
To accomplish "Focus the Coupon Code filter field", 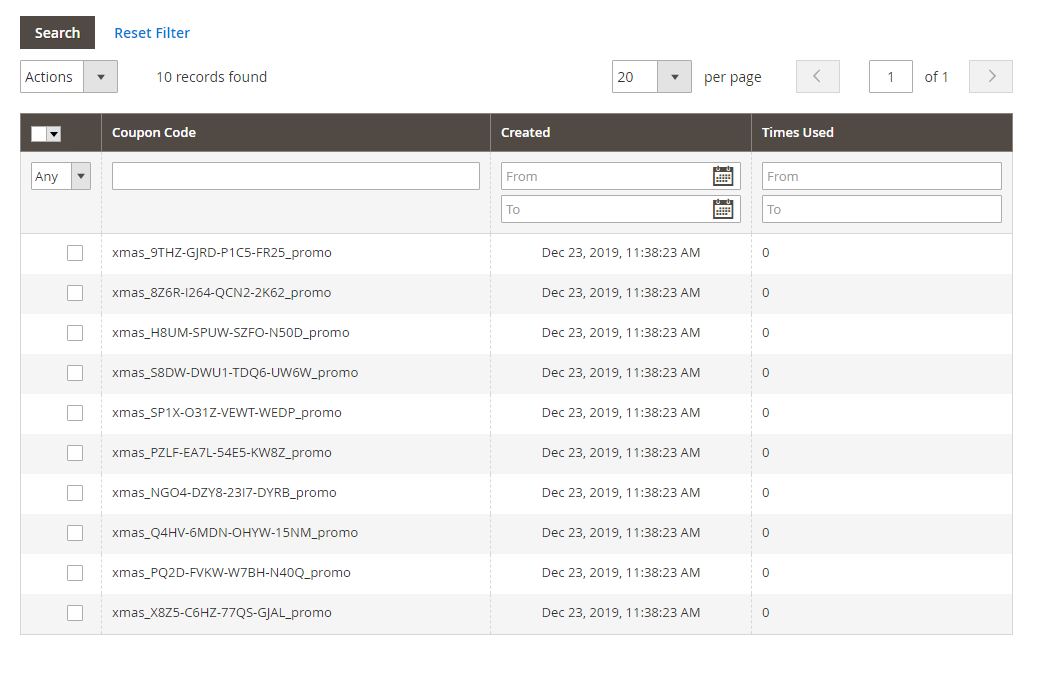I will pyautogui.click(x=296, y=176).
